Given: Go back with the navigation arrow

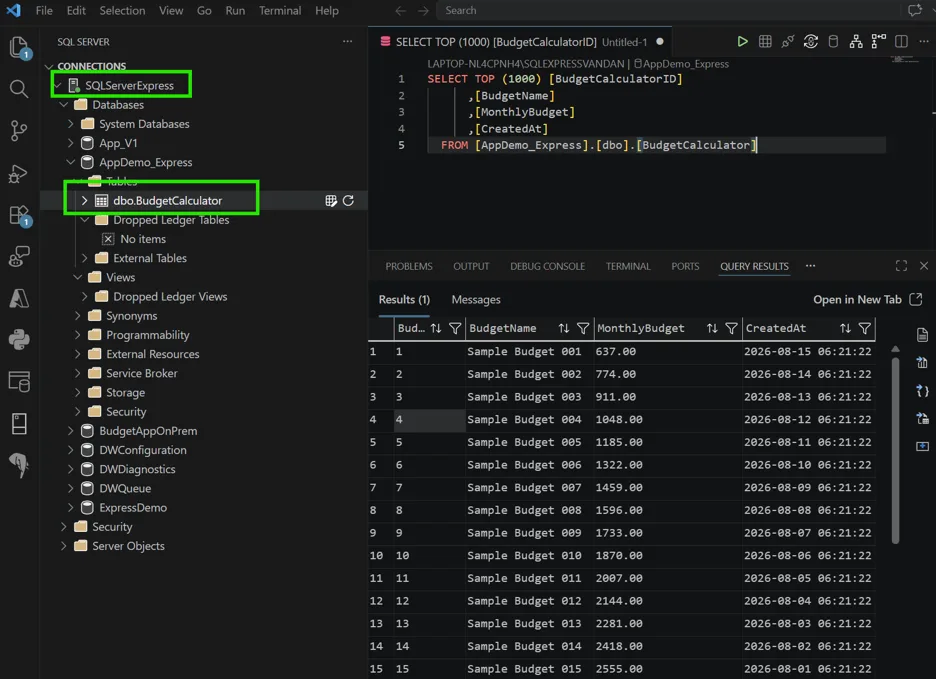Looking at the screenshot, I should (401, 11).
